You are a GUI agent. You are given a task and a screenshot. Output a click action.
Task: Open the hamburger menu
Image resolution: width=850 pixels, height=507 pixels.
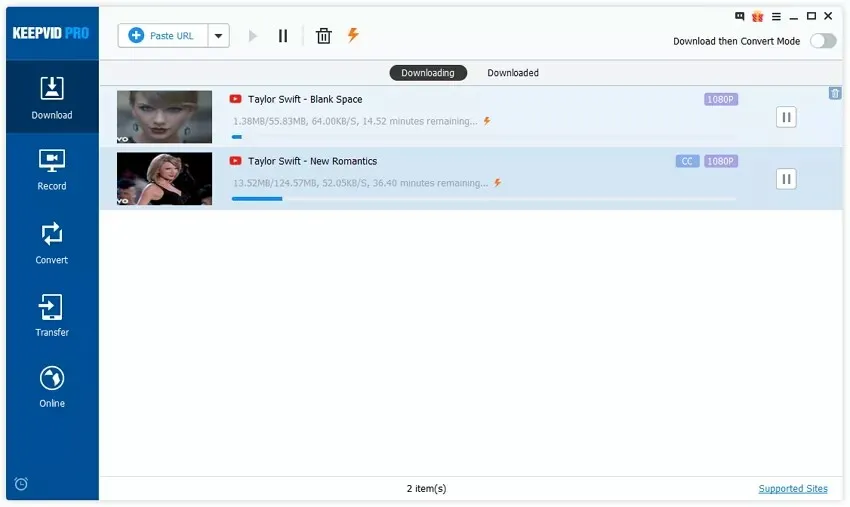[776, 17]
